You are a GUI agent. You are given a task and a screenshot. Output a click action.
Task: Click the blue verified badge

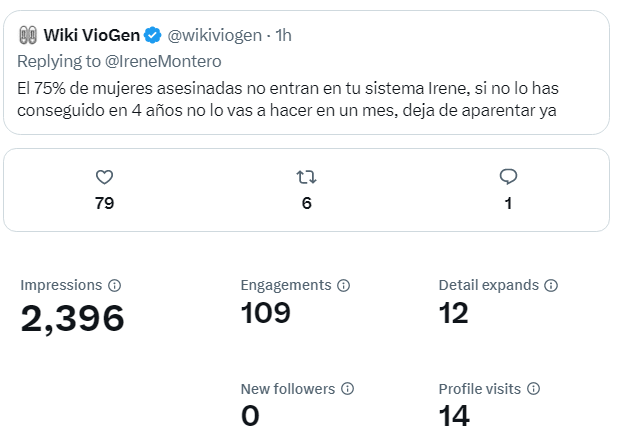pos(152,36)
